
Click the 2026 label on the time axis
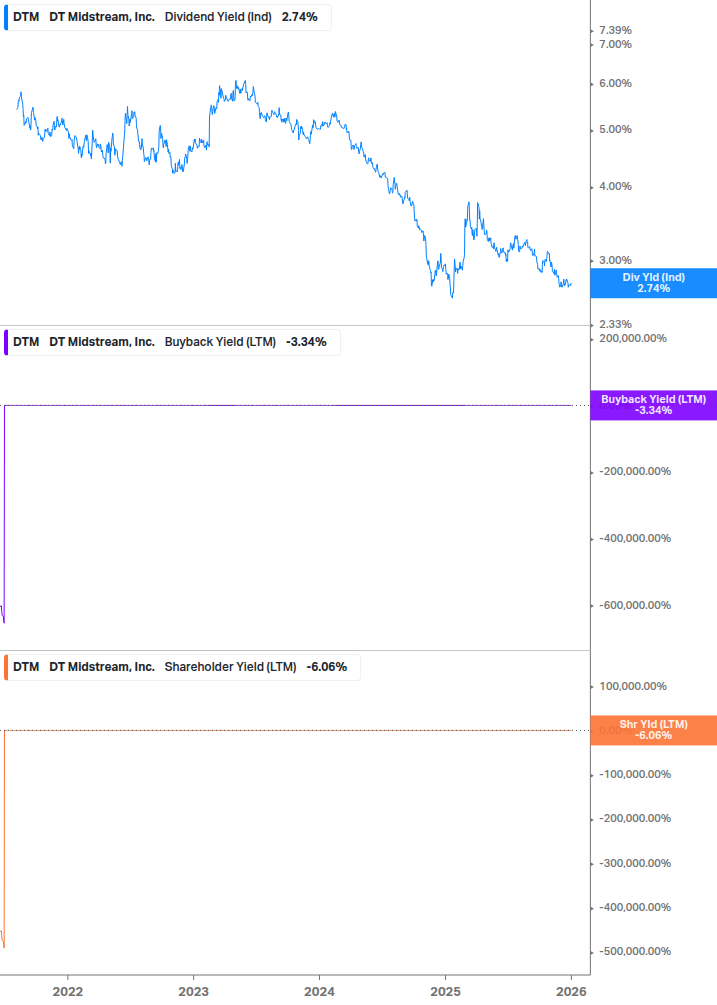[571, 992]
